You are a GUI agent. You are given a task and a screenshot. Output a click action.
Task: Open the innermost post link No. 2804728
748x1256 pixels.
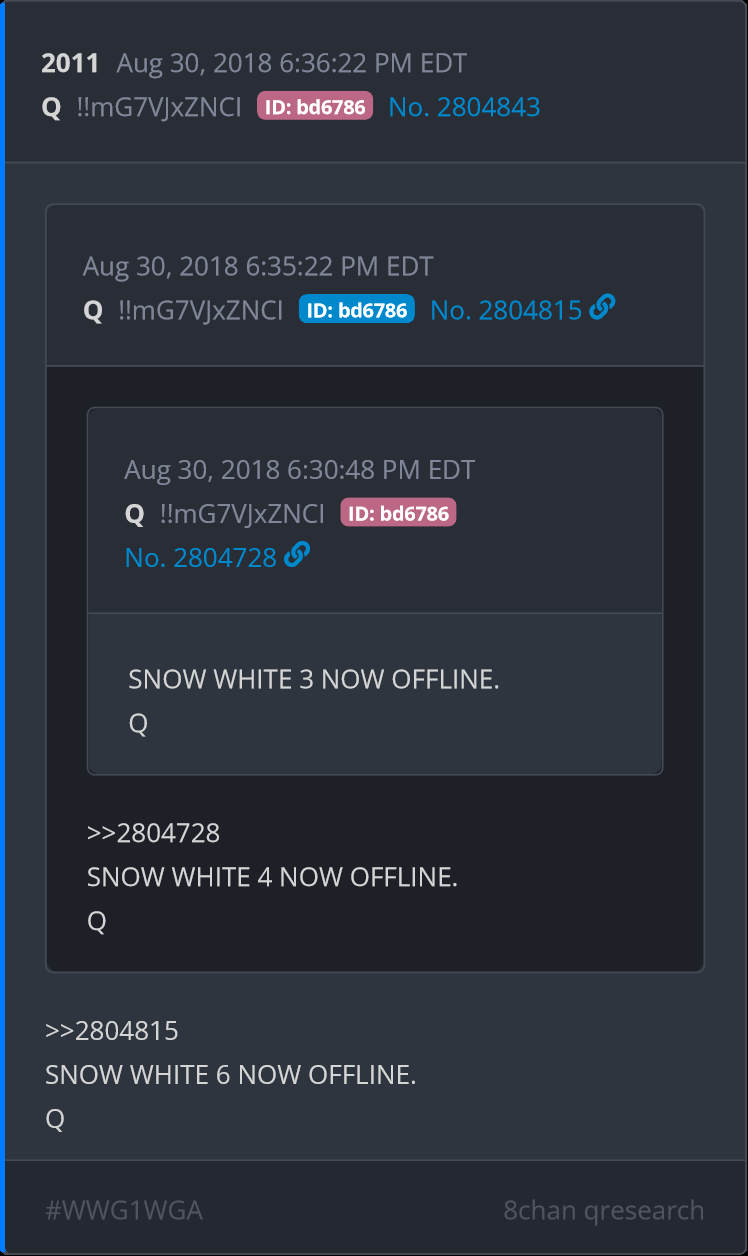point(200,557)
